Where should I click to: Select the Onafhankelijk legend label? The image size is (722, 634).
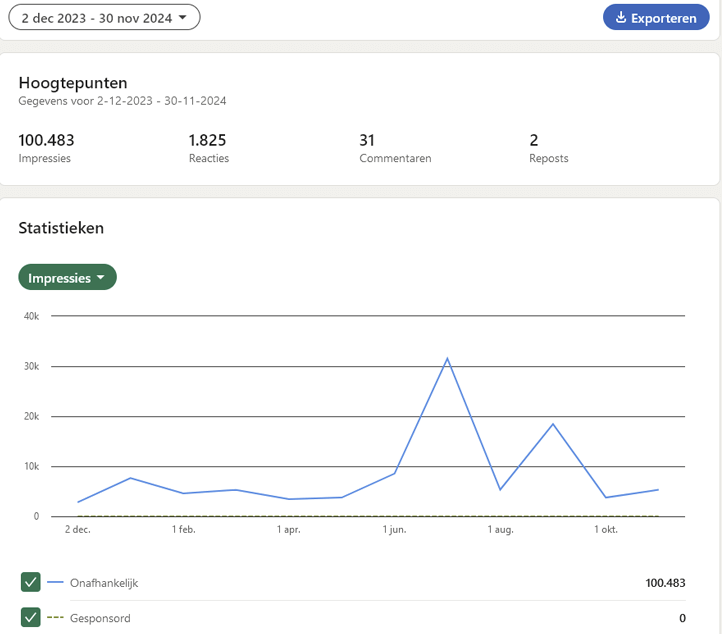pyautogui.click(x=104, y=582)
